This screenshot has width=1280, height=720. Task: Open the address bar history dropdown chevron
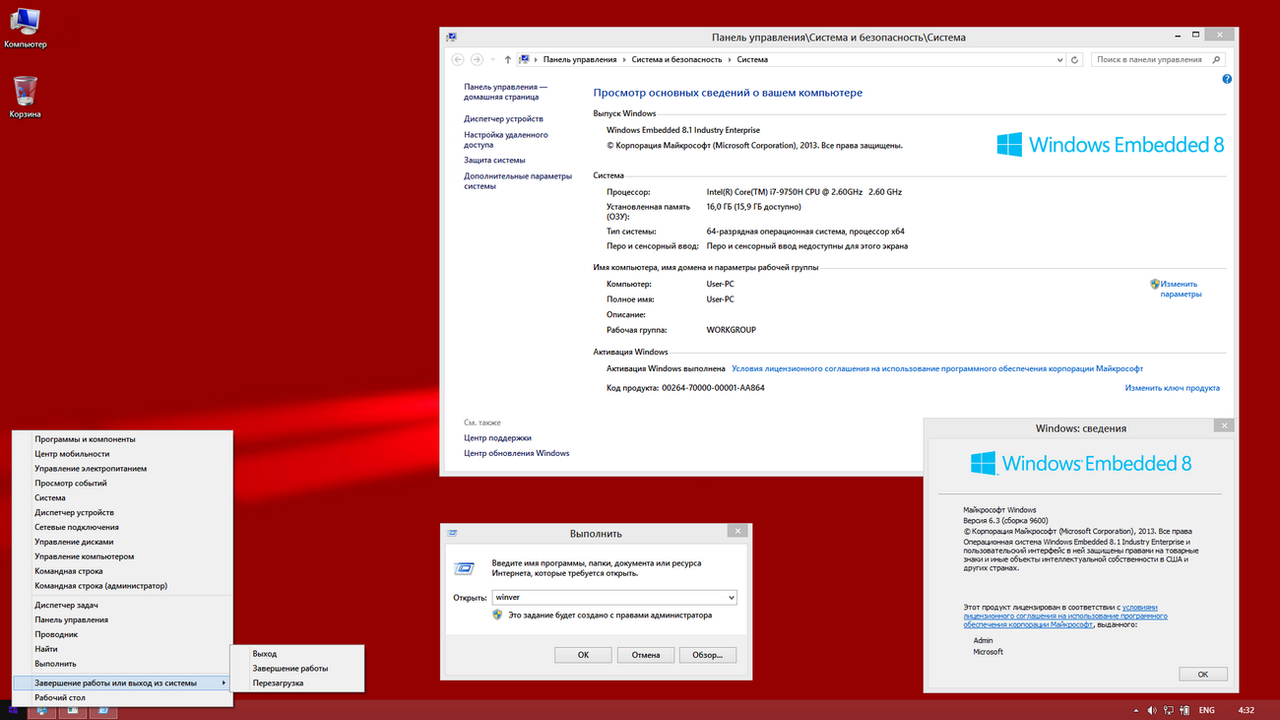(1059, 60)
